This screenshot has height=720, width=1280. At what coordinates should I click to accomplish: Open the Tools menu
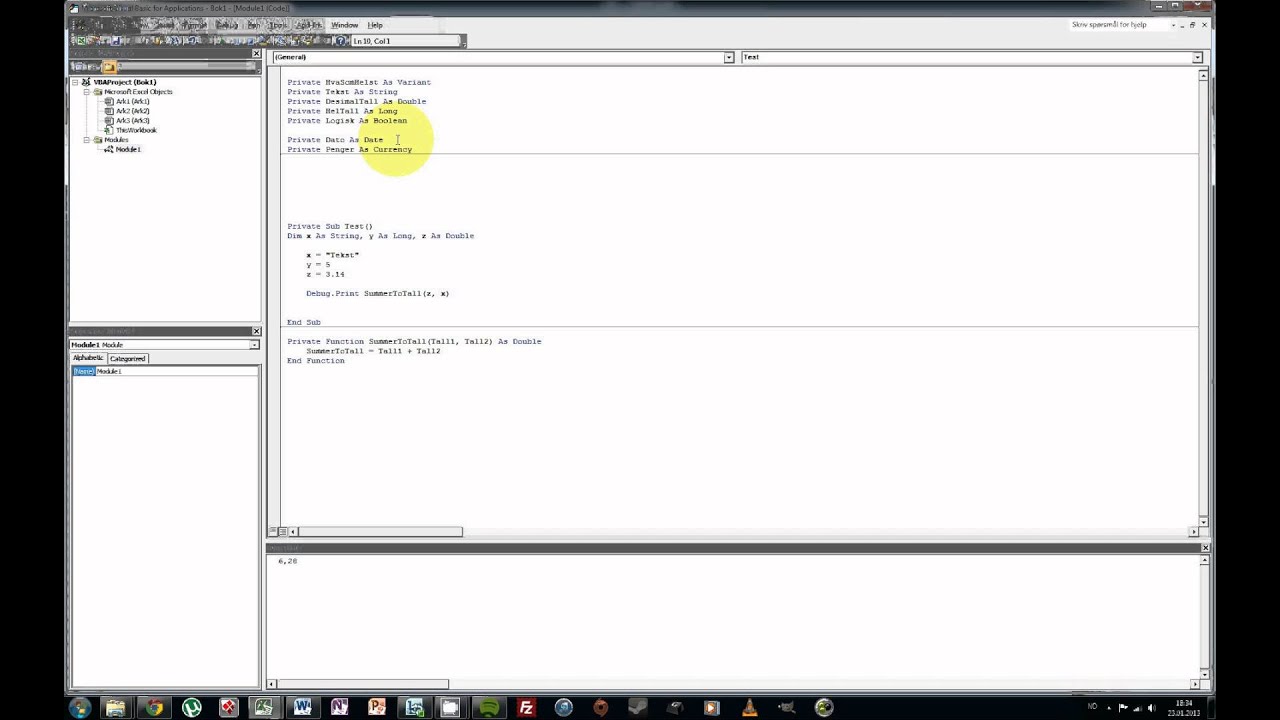pos(277,25)
